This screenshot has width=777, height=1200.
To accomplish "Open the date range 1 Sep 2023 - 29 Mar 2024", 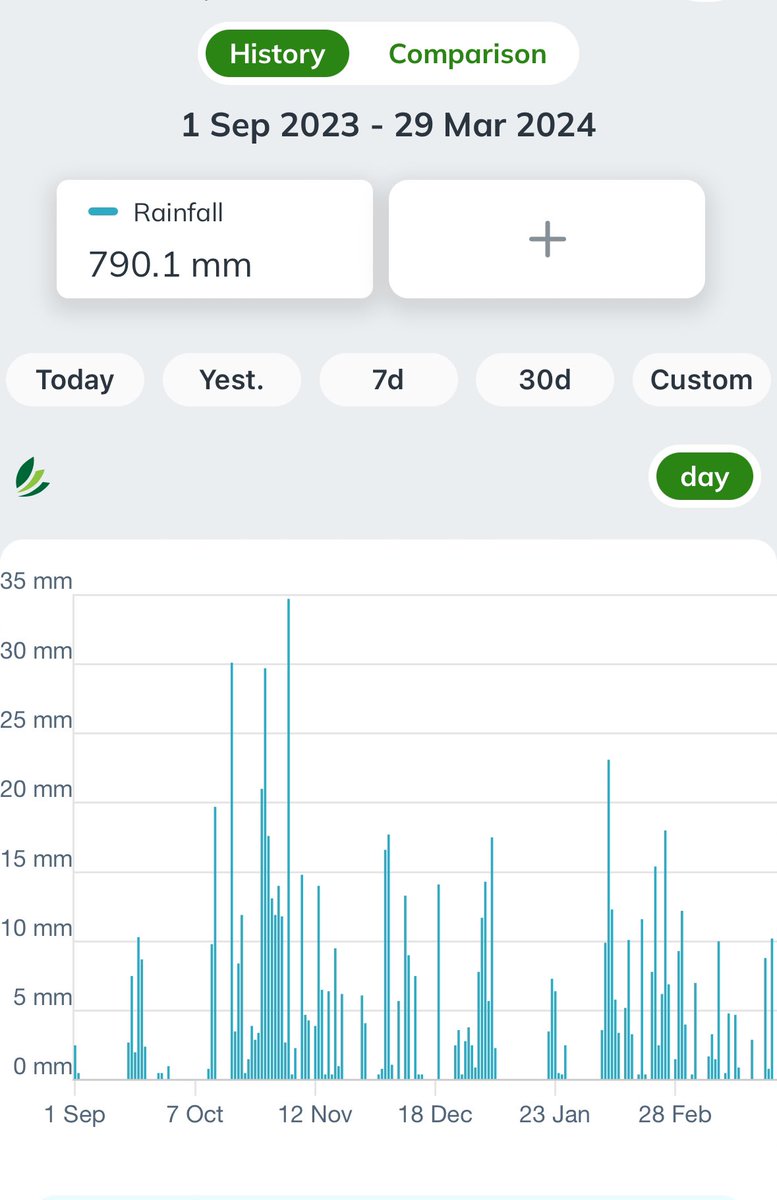I will [388, 125].
